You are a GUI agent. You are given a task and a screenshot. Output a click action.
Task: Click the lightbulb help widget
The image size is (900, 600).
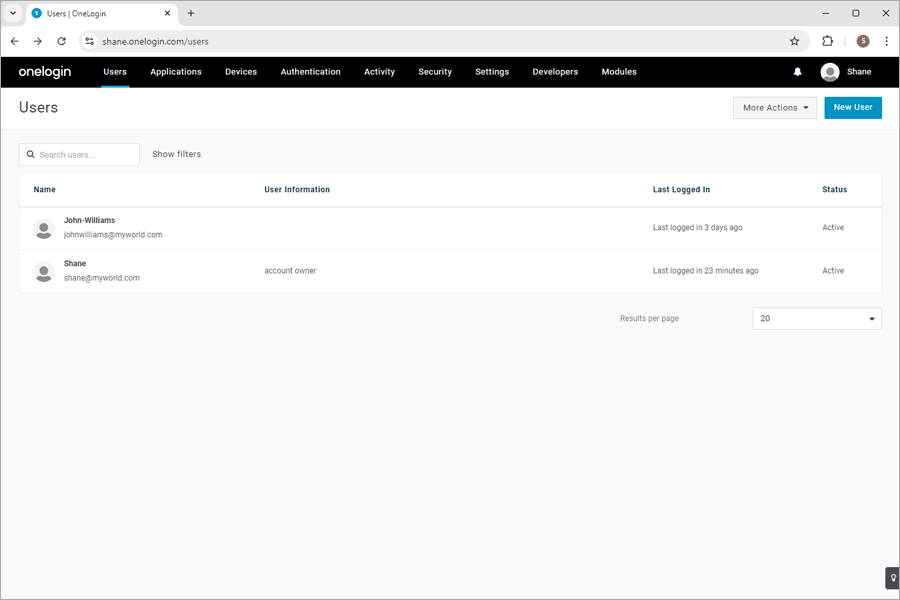click(x=893, y=578)
